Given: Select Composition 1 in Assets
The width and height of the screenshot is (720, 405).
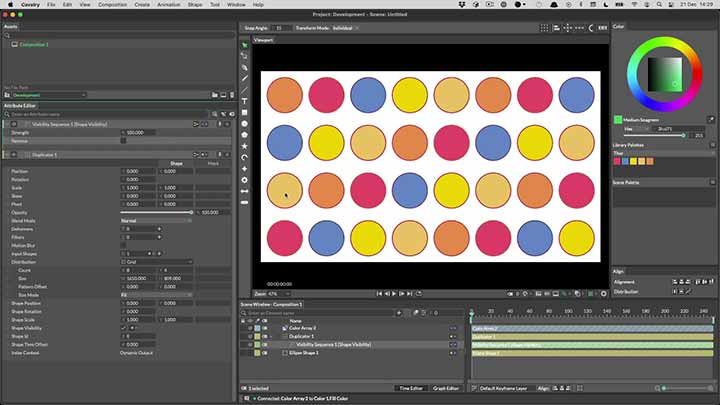Looking at the screenshot, I should [34, 45].
